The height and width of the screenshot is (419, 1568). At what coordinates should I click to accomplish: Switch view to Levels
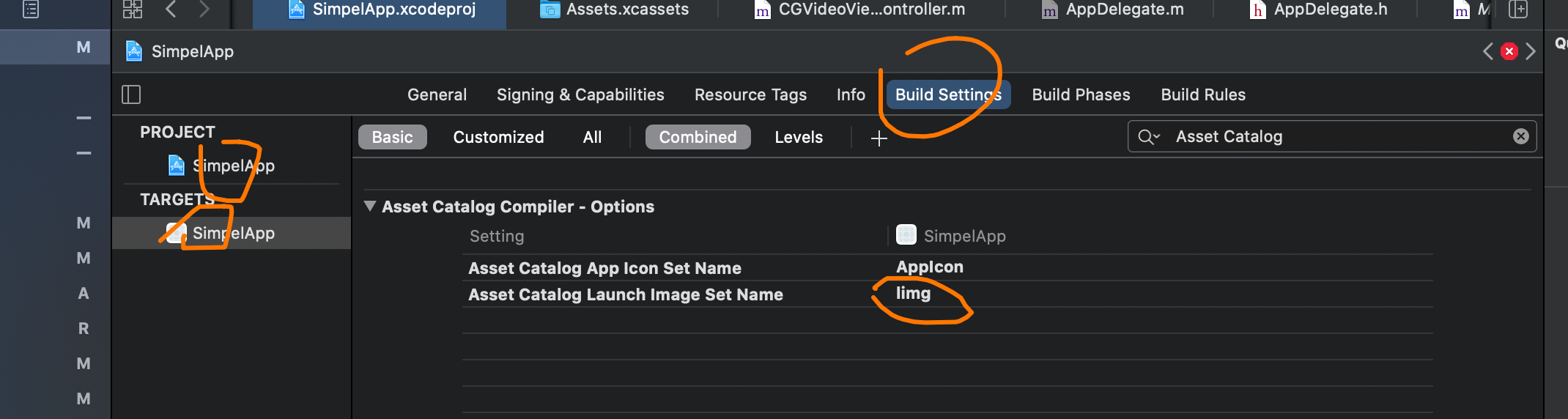pos(798,137)
